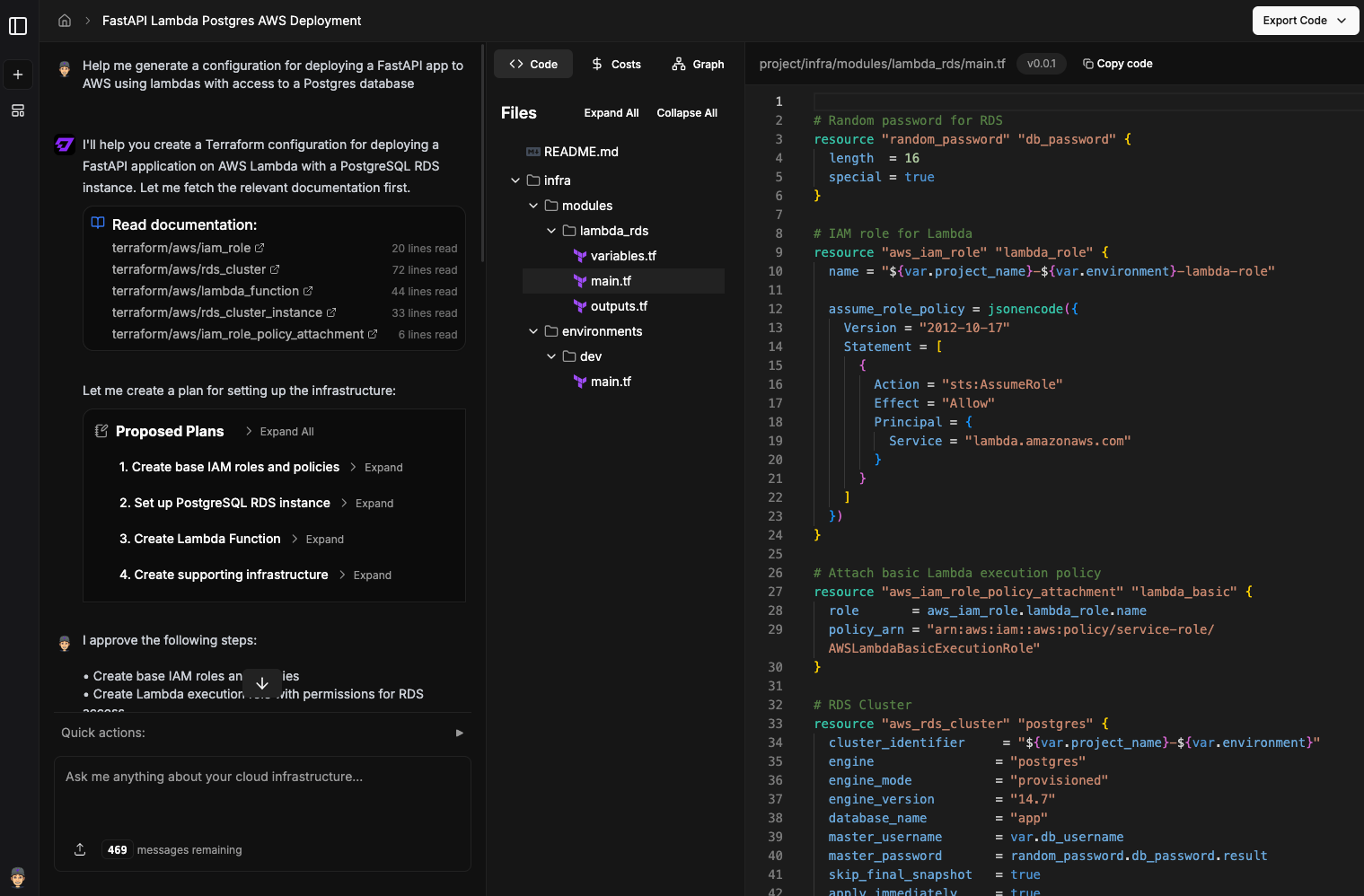
Task: Collapse the environments folder
Action: [x=533, y=331]
